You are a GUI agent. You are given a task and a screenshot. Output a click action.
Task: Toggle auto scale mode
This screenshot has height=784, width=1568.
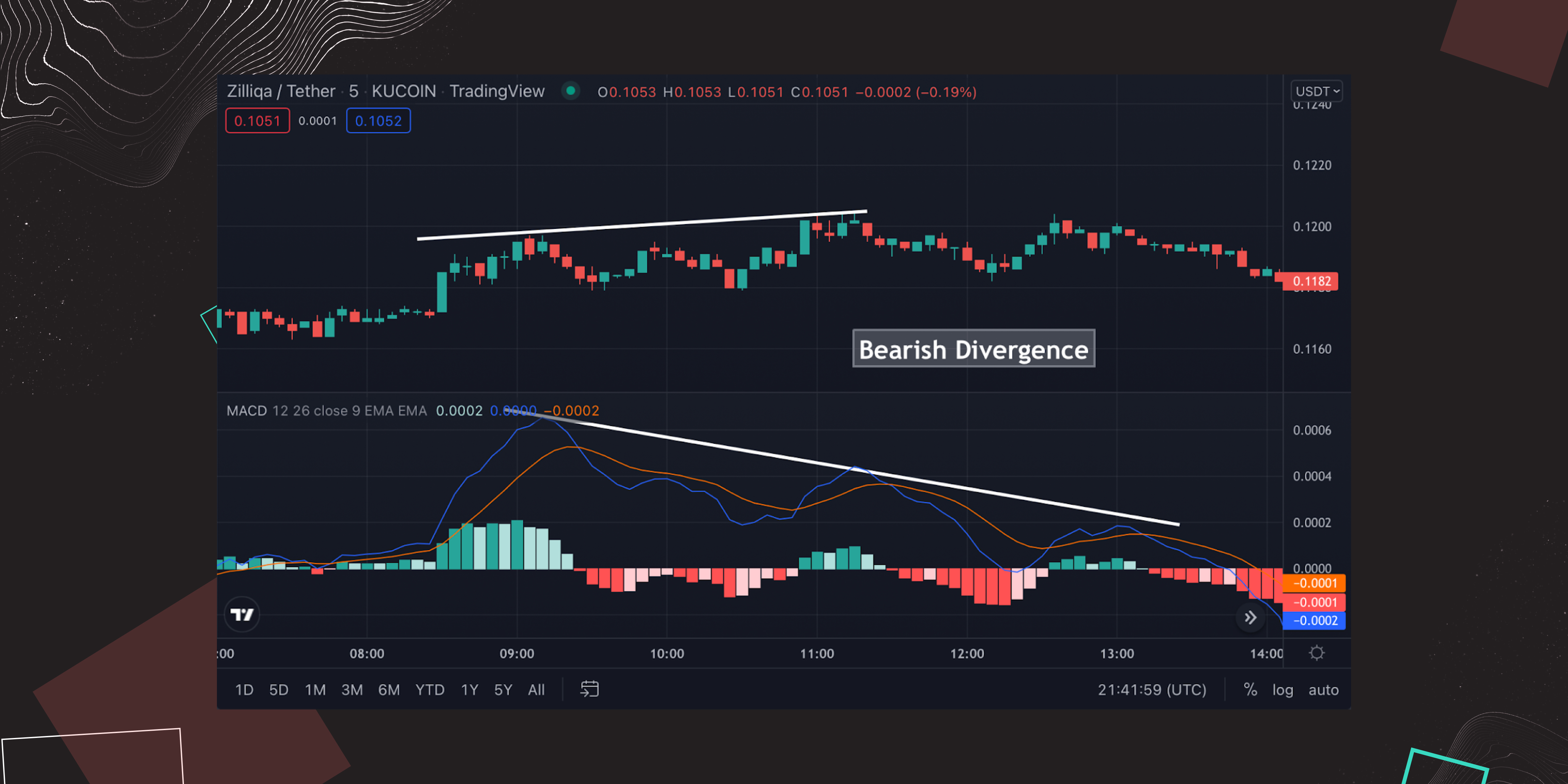[x=1323, y=690]
